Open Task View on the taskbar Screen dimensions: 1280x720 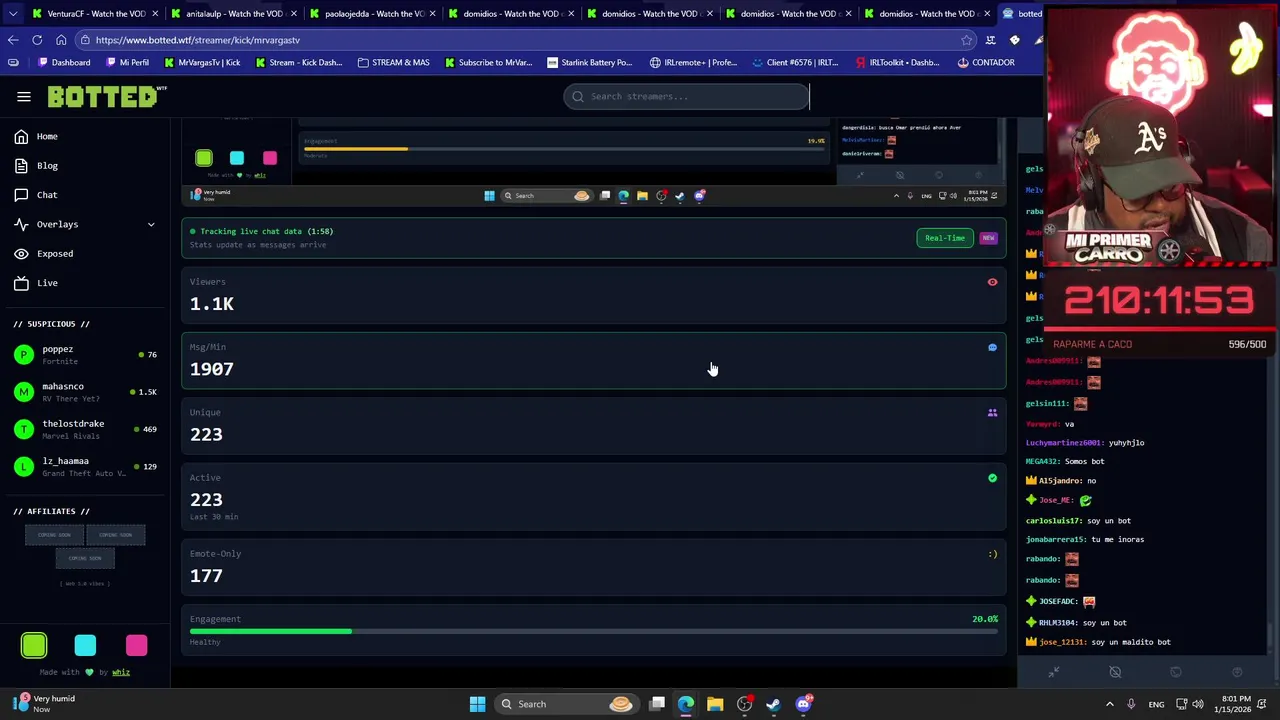657,704
